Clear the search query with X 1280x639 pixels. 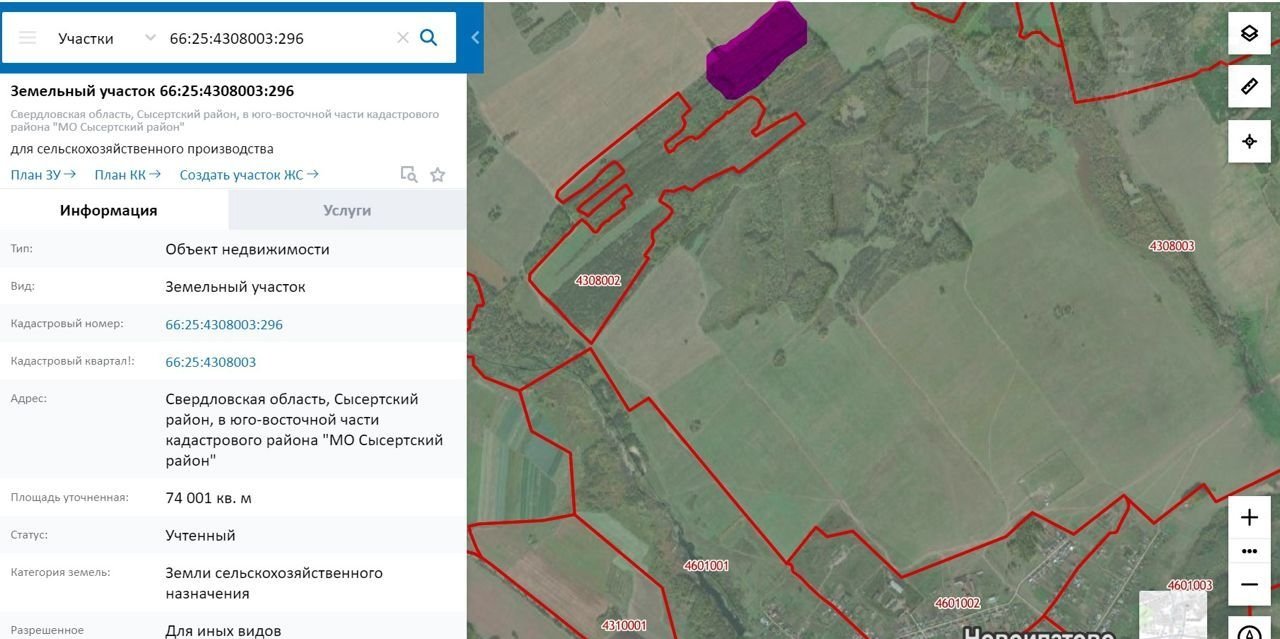(402, 38)
